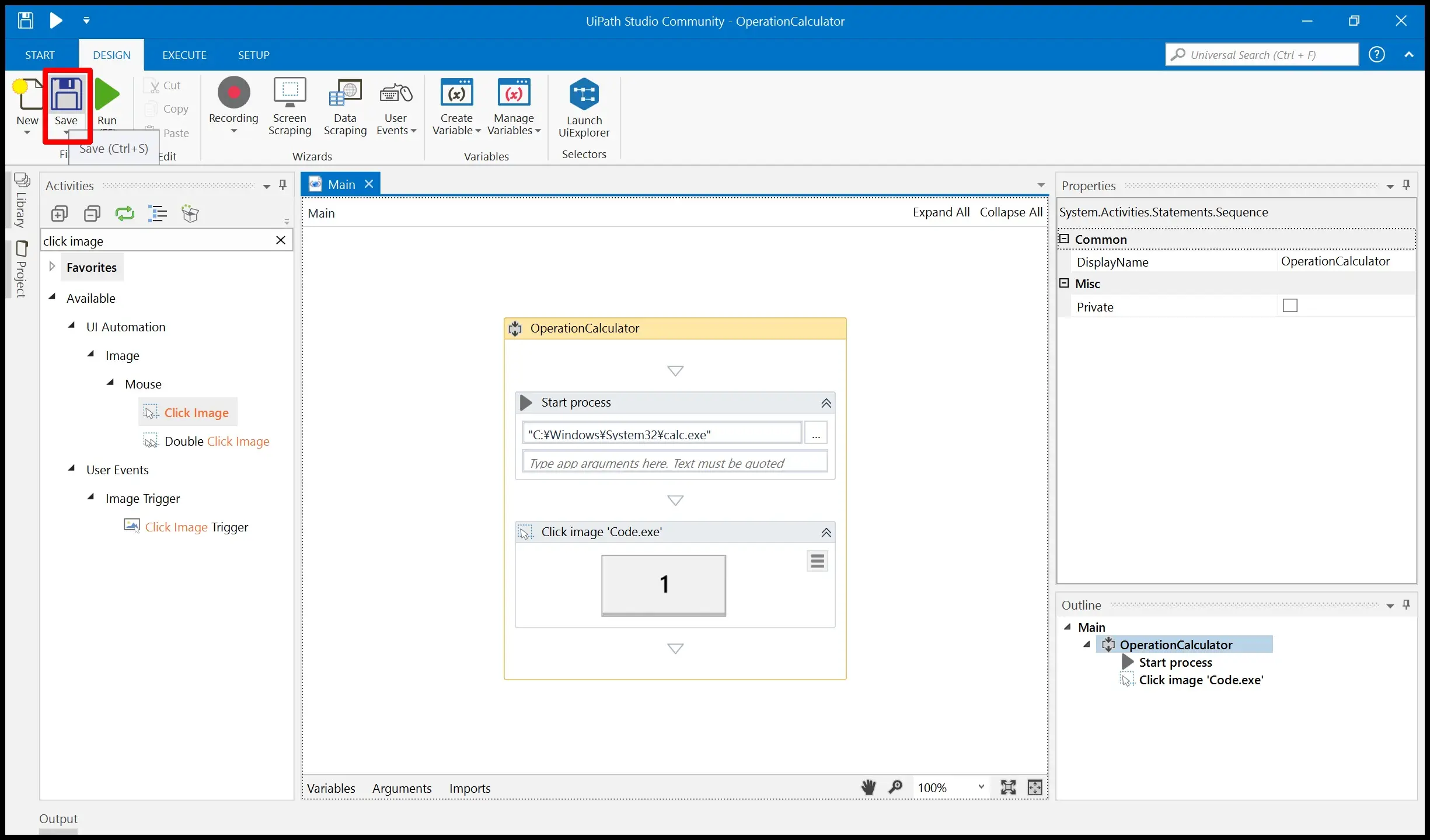Open the help question mark icon
The width and height of the screenshot is (1430, 840).
[1377, 54]
